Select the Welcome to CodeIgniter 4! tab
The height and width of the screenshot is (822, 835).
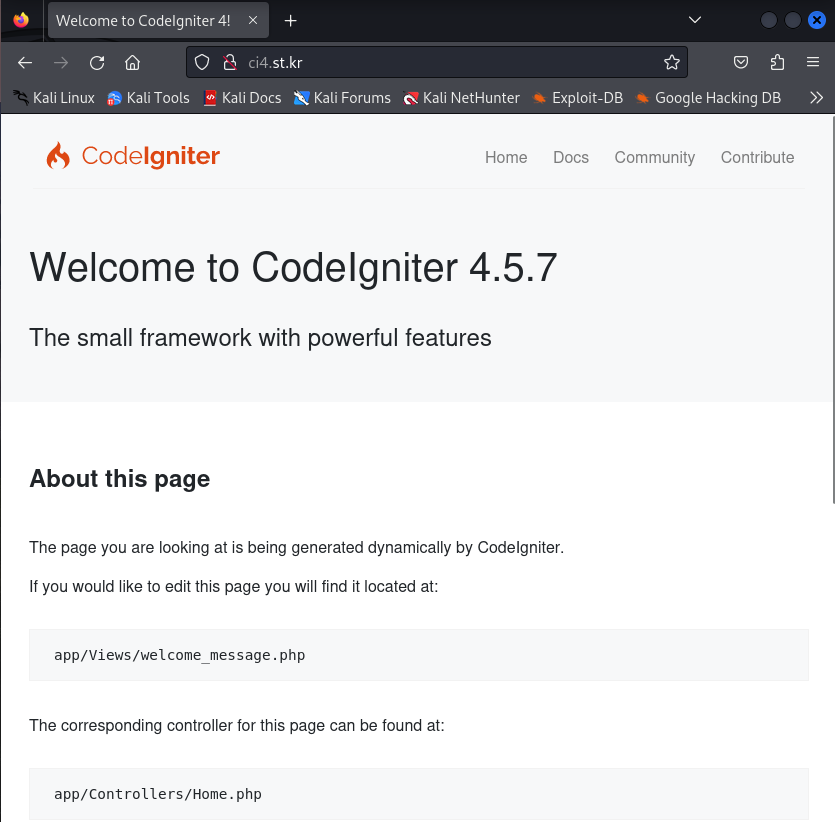[x=158, y=20]
